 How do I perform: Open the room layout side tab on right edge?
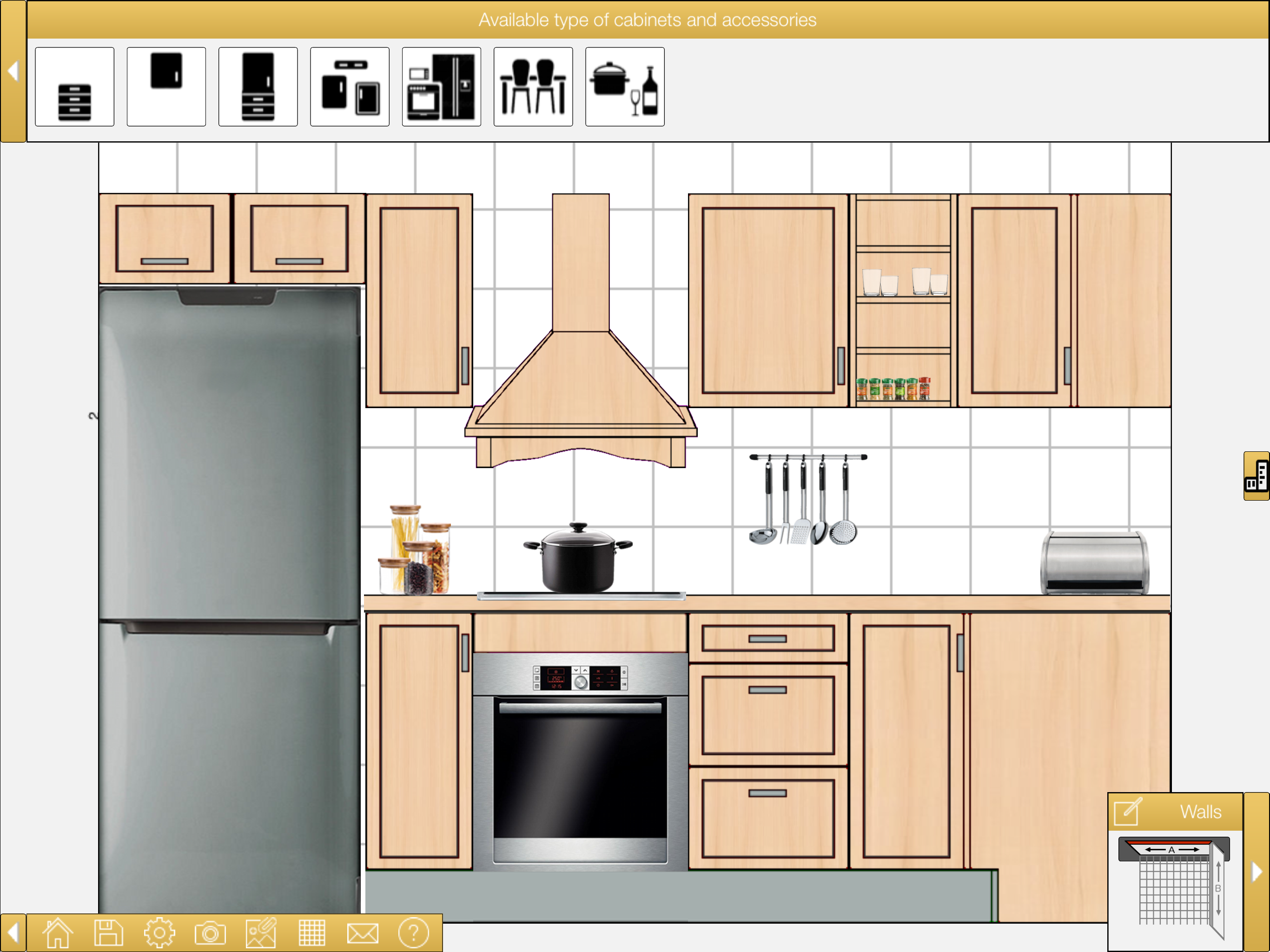click(1256, 476)
